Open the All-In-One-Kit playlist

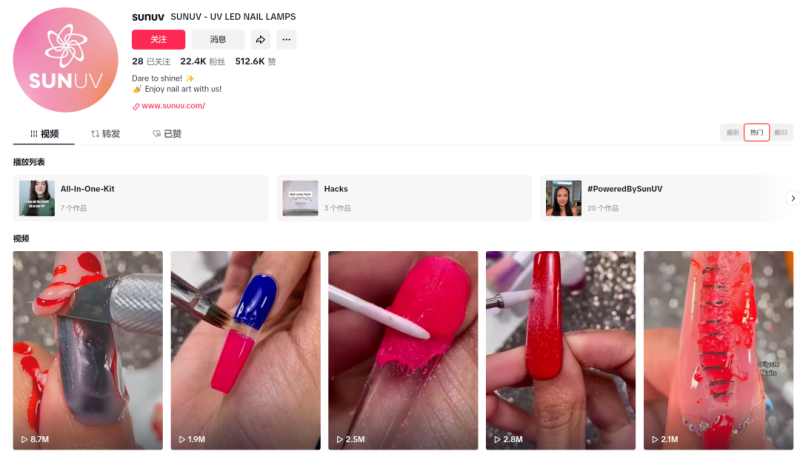(140, 198)
